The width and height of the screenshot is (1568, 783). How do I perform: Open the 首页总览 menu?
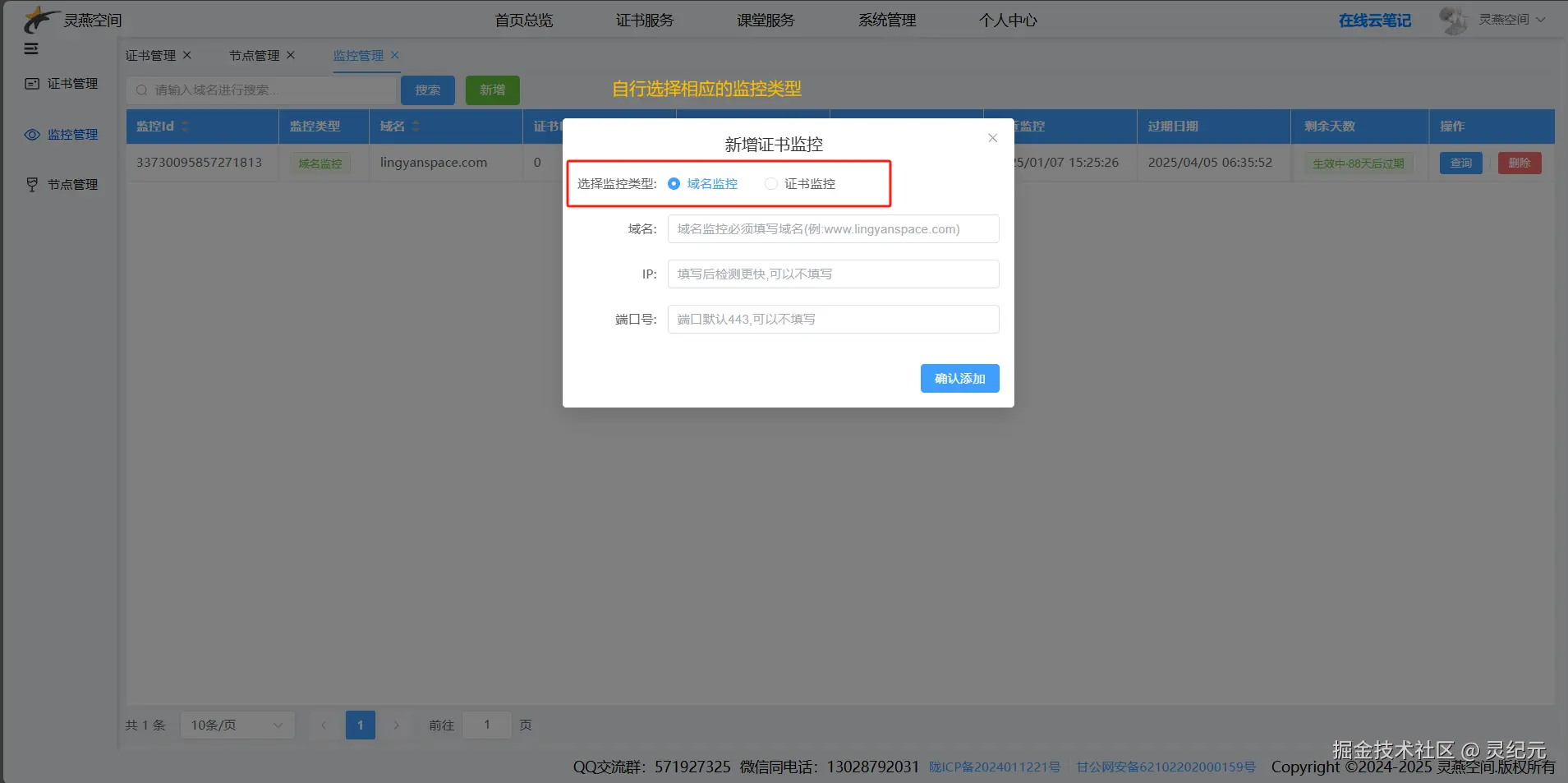click(524, 21)
